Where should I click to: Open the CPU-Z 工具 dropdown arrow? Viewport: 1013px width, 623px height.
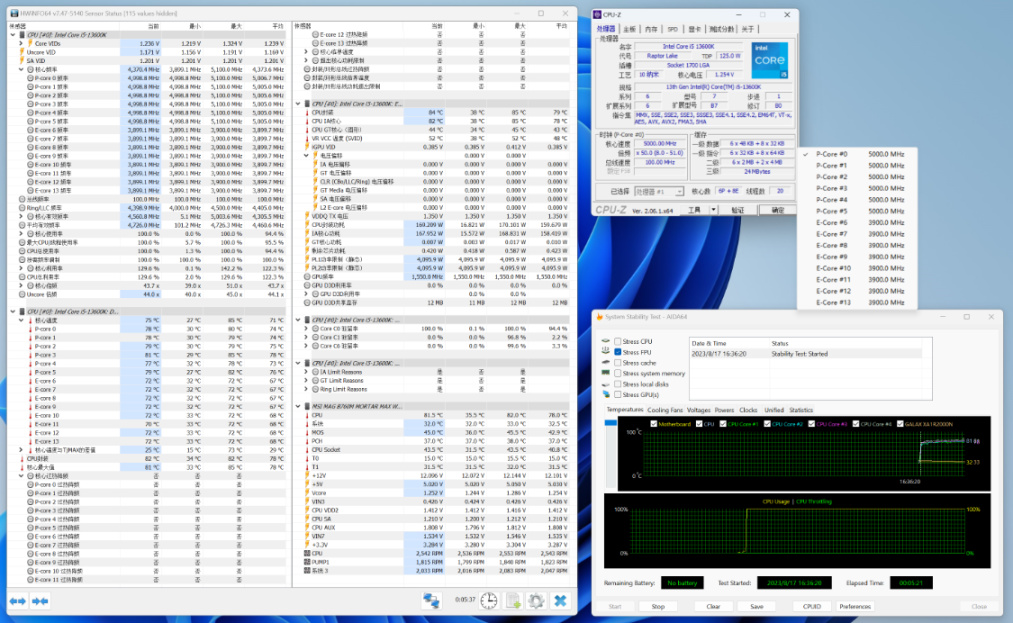click(711, 210)
